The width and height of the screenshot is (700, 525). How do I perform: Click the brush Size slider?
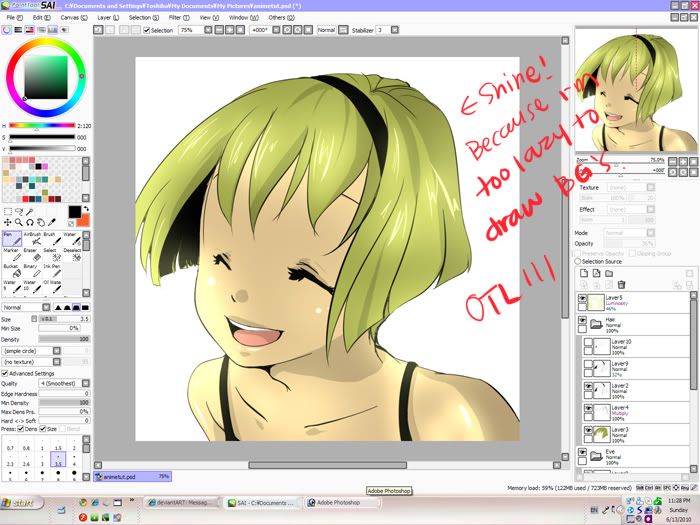tap(64, 319)
